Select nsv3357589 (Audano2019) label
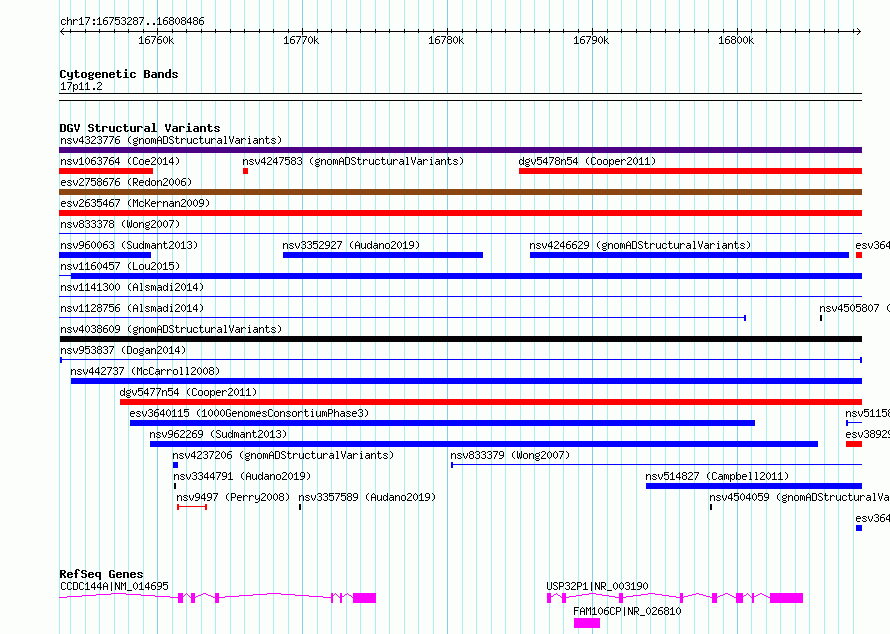Image resolution: width=890 pixels, height=634 pixels. (367, 497)
